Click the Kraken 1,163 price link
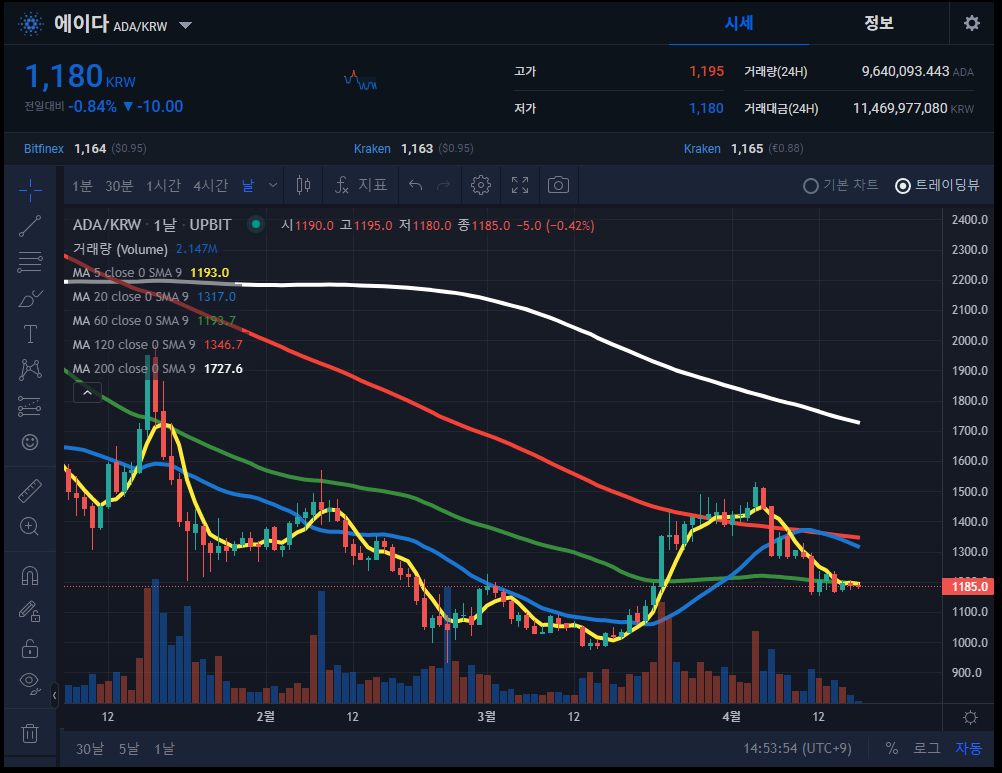The width and height of the screenshot is (1002, 773). click(372, 149)
